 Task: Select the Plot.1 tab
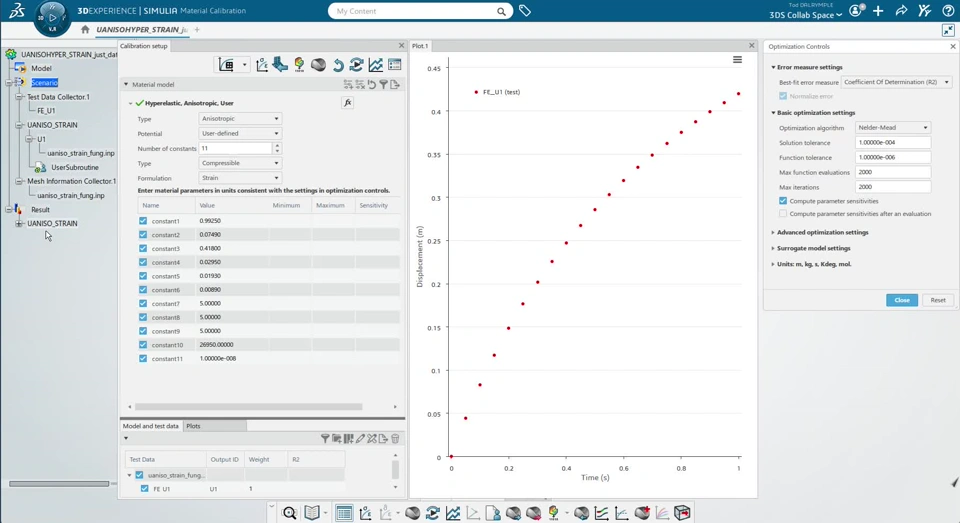tap(420, 46)
